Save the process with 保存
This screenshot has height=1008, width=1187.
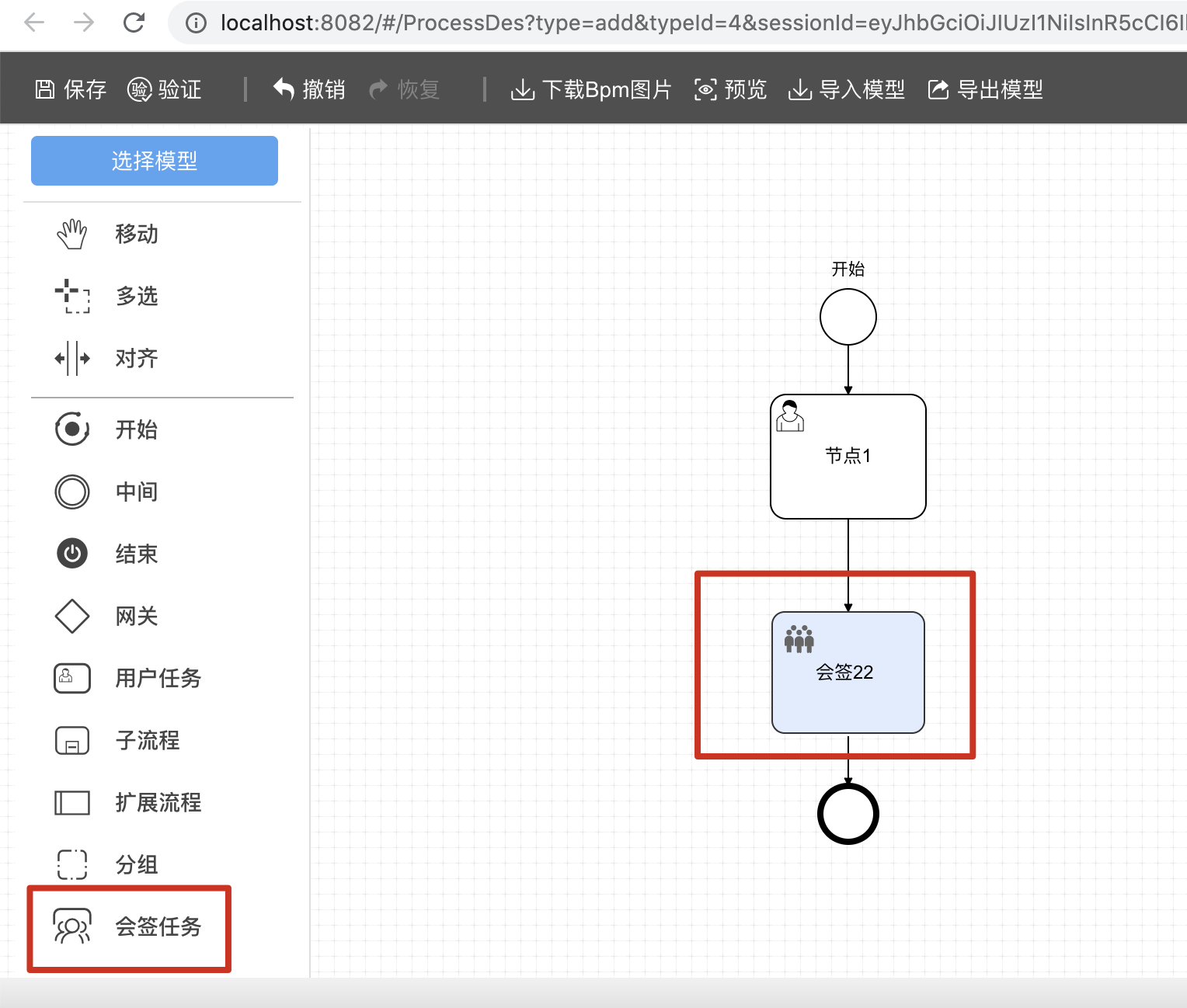click(70, 89)
